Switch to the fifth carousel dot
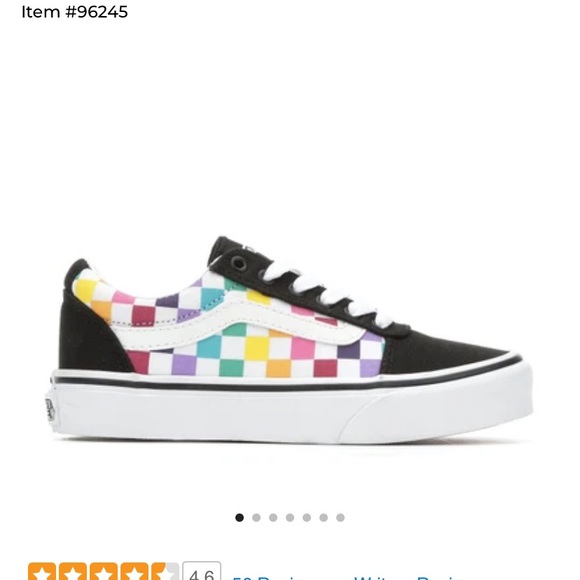This screenshot has height=580, width=580. [x=307, y=517]
